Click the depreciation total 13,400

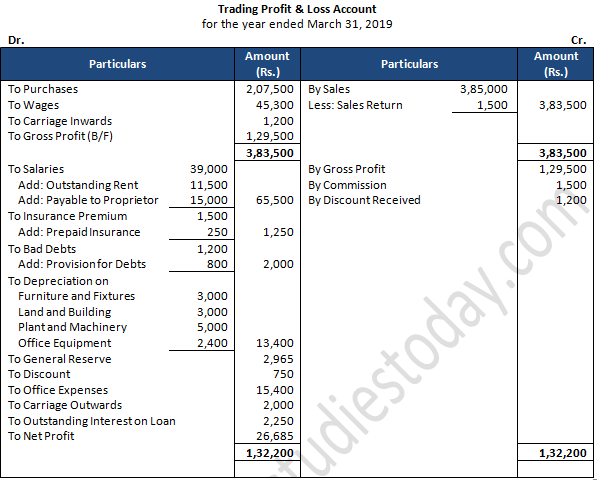[275, 343]
